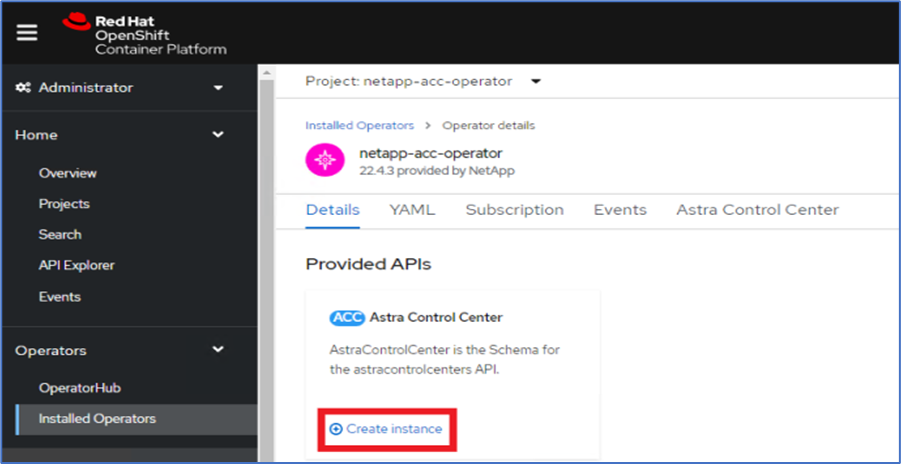Click the Red Hat OpenShift logo
The image size is (901, 464).
pyautogui.click(x=144, y=33)
